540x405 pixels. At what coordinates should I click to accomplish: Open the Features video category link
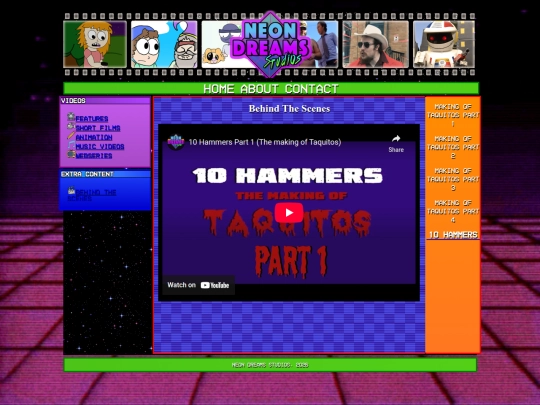[x=92, y=119]
